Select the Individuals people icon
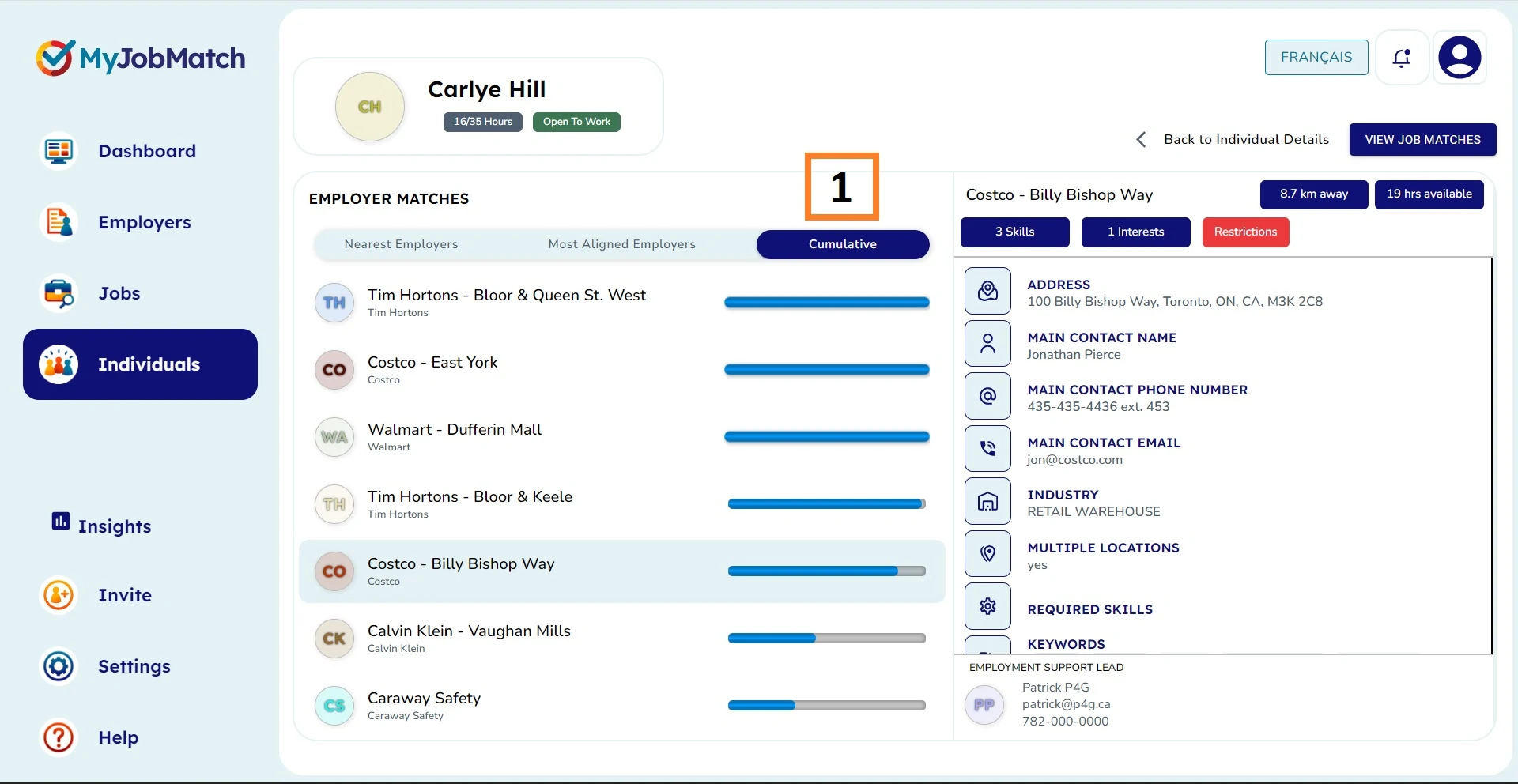The height and width of the screenshot is (784, 1518). [59, 364]
